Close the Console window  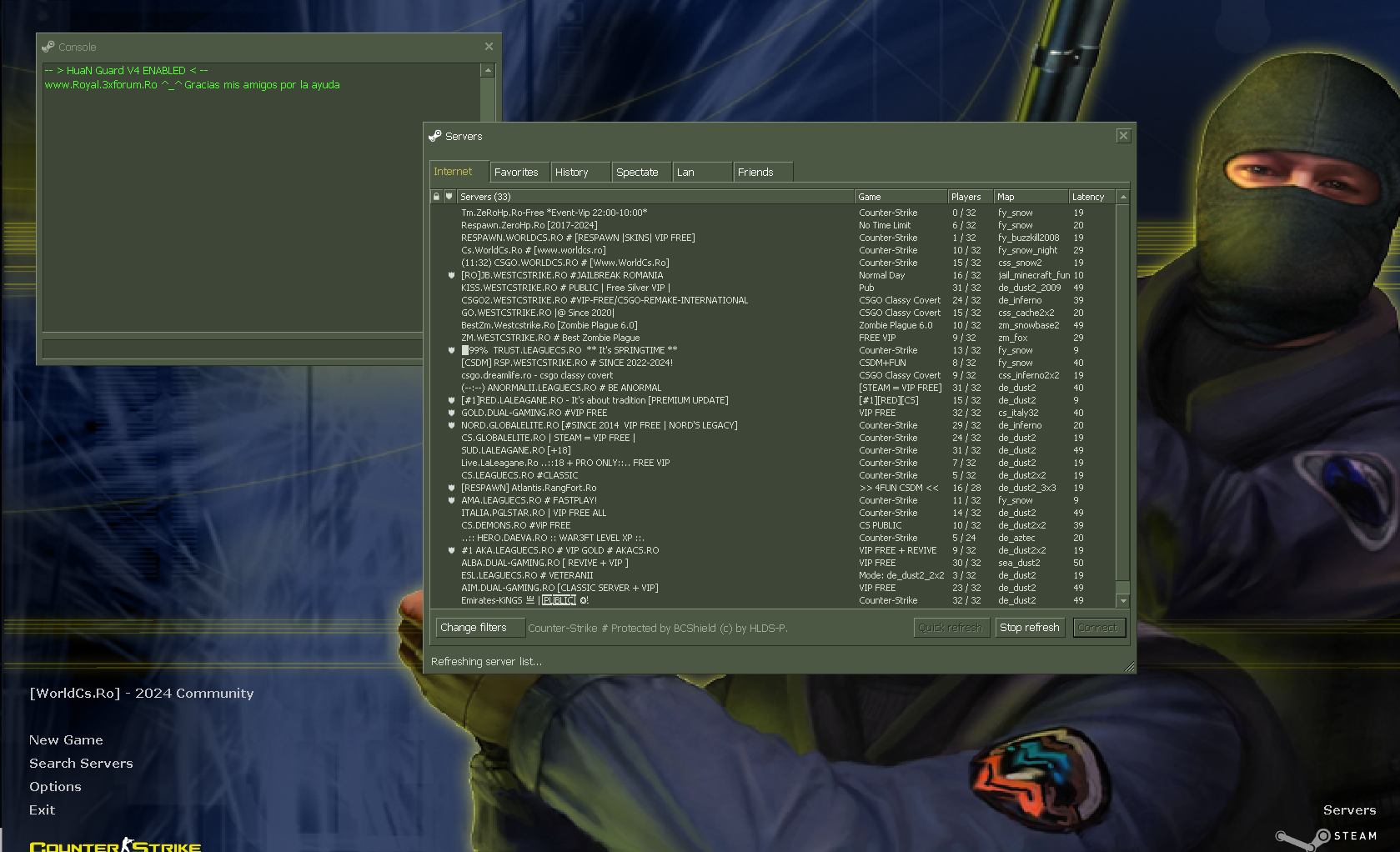click(x=489, y=47)
